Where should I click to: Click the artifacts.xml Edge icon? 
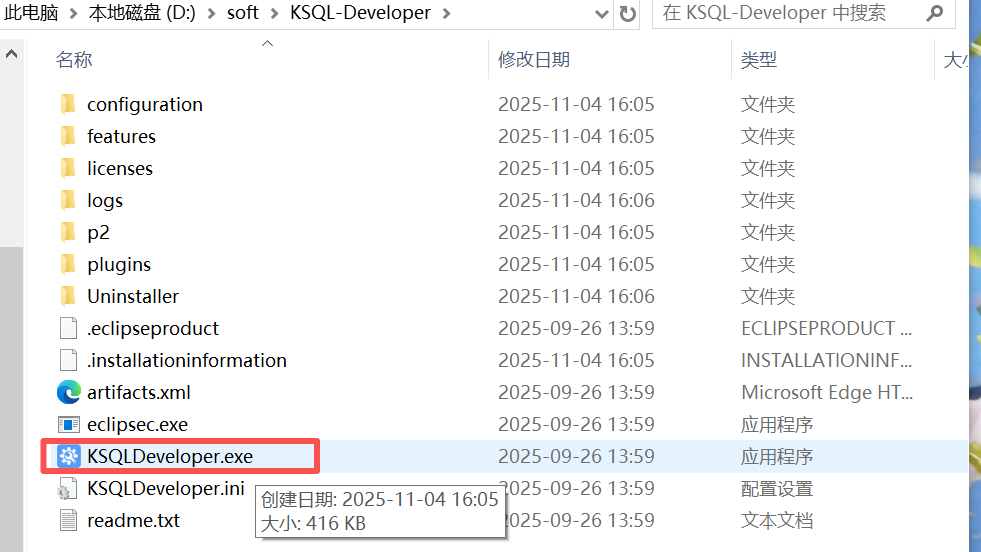68,392
